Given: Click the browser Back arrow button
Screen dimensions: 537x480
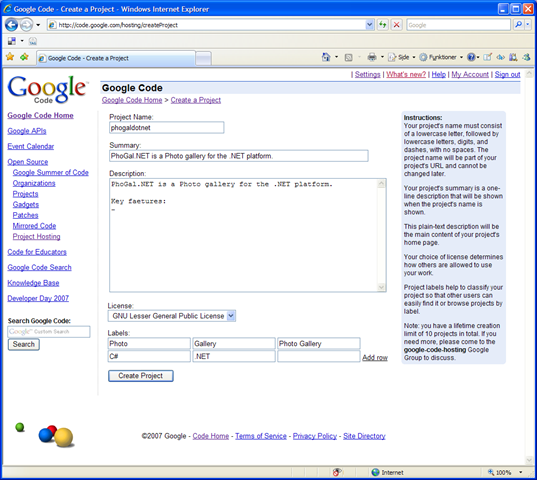Looking at the screenshot, I should point(11,25).
